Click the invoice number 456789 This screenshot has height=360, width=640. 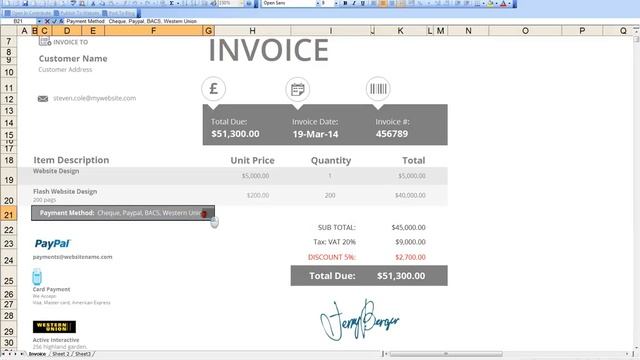(x=392, y=134)
